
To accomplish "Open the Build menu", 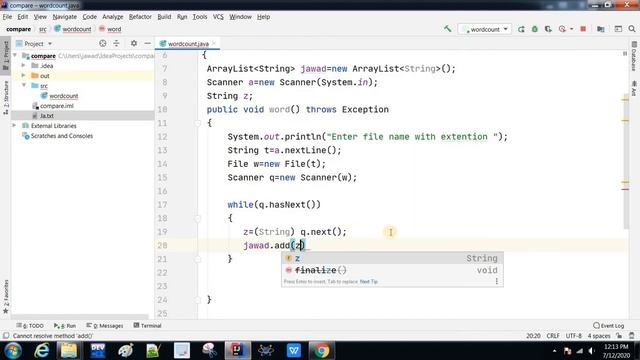I will click(x=164, y=17).
